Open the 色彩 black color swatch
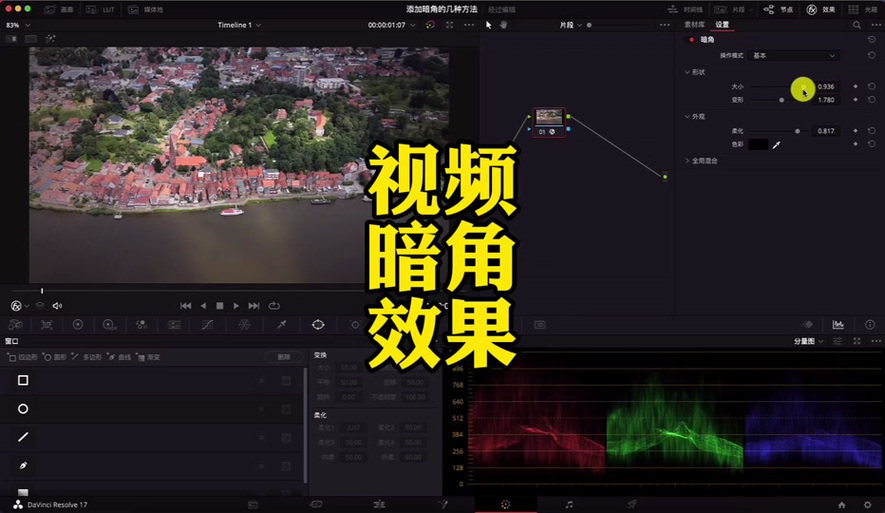The width and height of the screenshot is (885, 513). point(758,144)
